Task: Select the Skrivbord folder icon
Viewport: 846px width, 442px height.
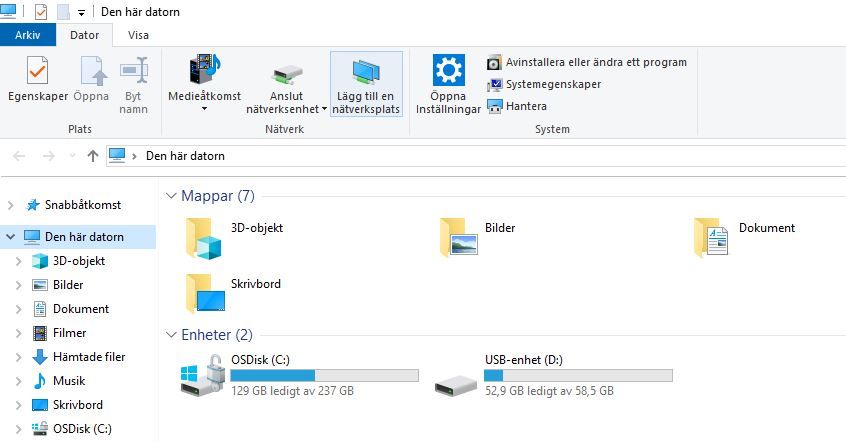Action: 204,293
